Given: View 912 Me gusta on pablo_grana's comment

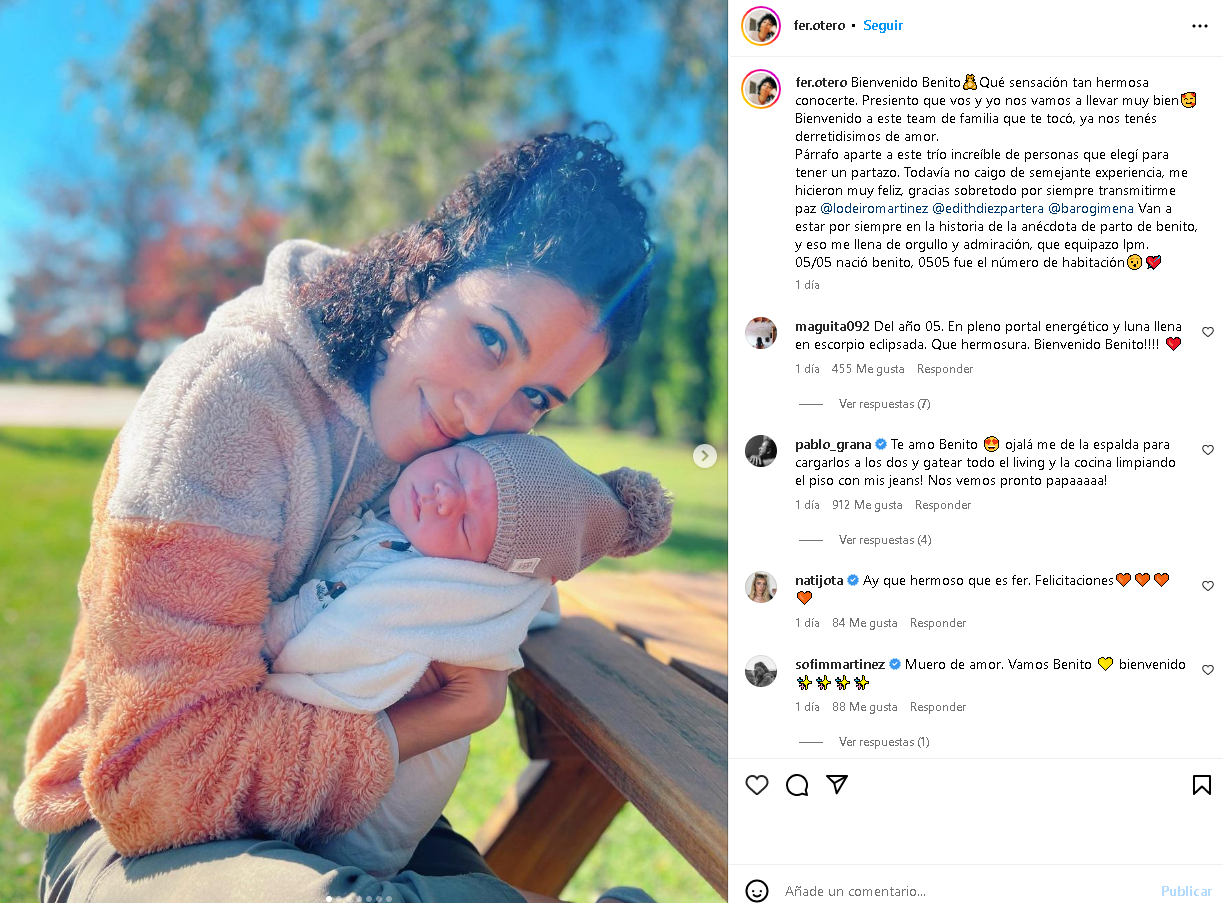Looking at the screenshot, I should click(867, 505).
